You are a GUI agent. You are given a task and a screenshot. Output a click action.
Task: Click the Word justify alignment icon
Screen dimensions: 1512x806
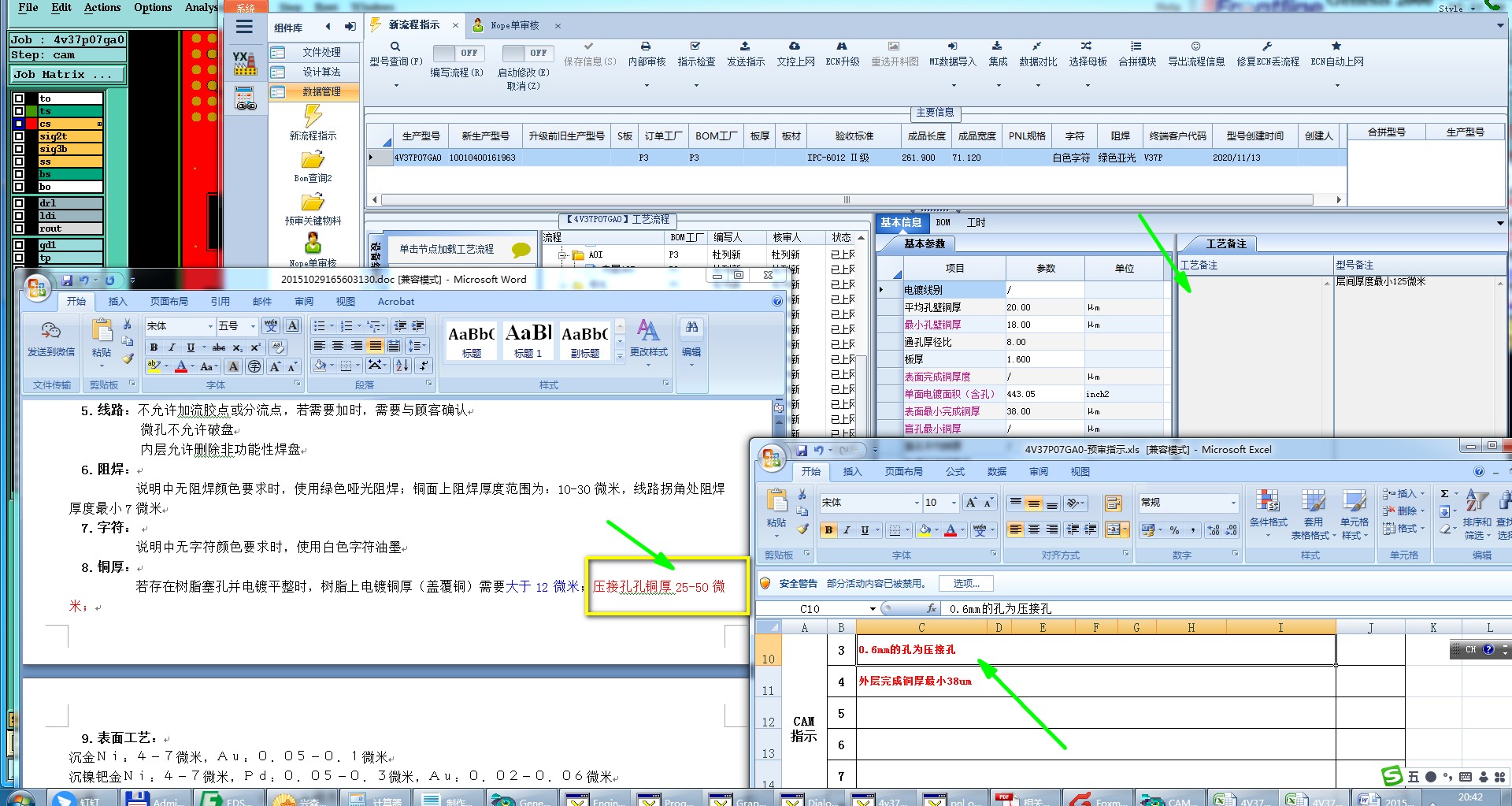pos(376,346)
